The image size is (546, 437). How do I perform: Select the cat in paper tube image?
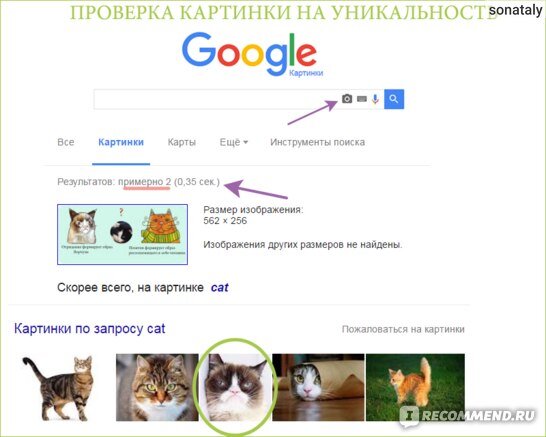click(x=318, y=387)
